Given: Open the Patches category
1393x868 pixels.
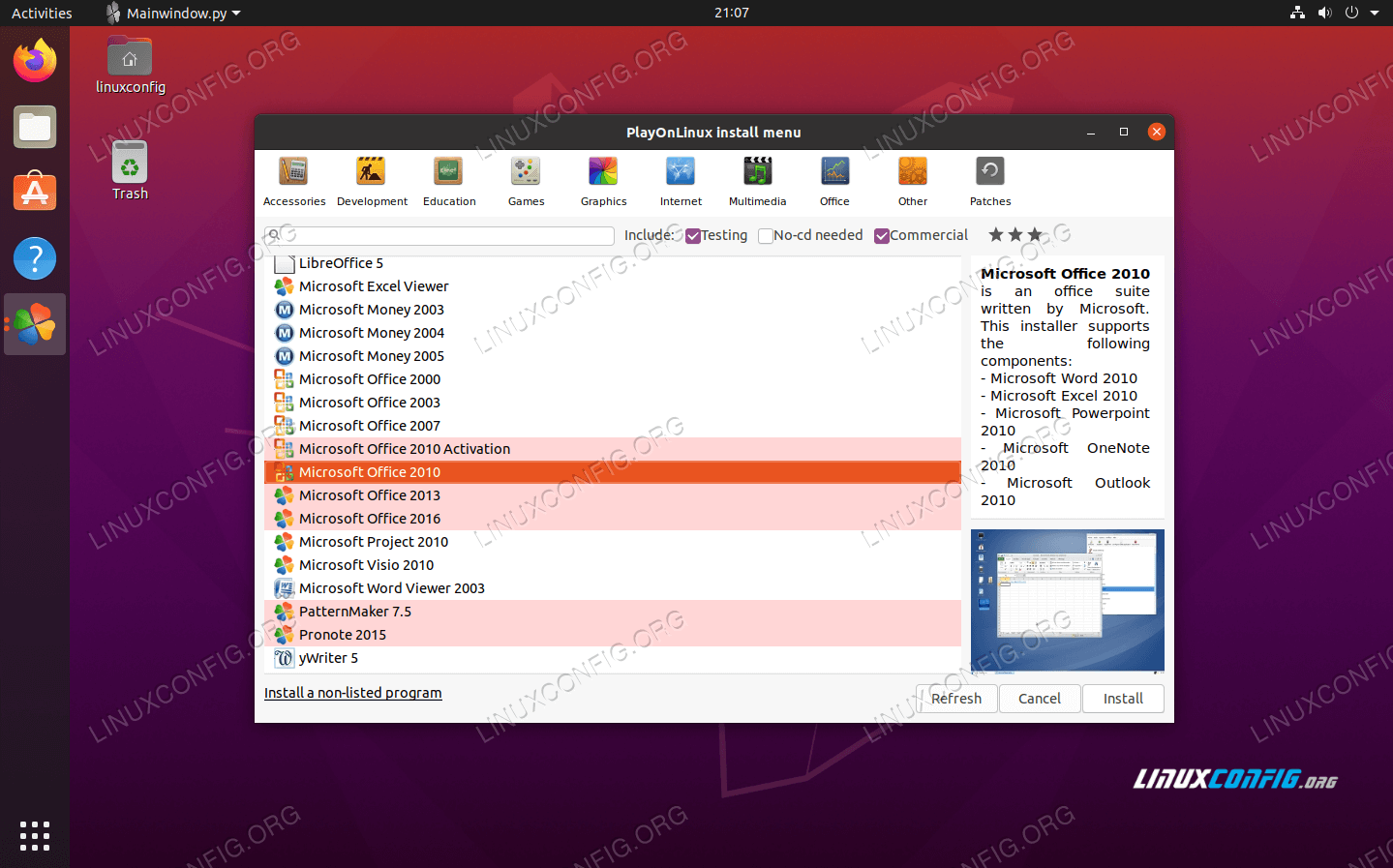Looking at the screenshot, I should [990, 182].
